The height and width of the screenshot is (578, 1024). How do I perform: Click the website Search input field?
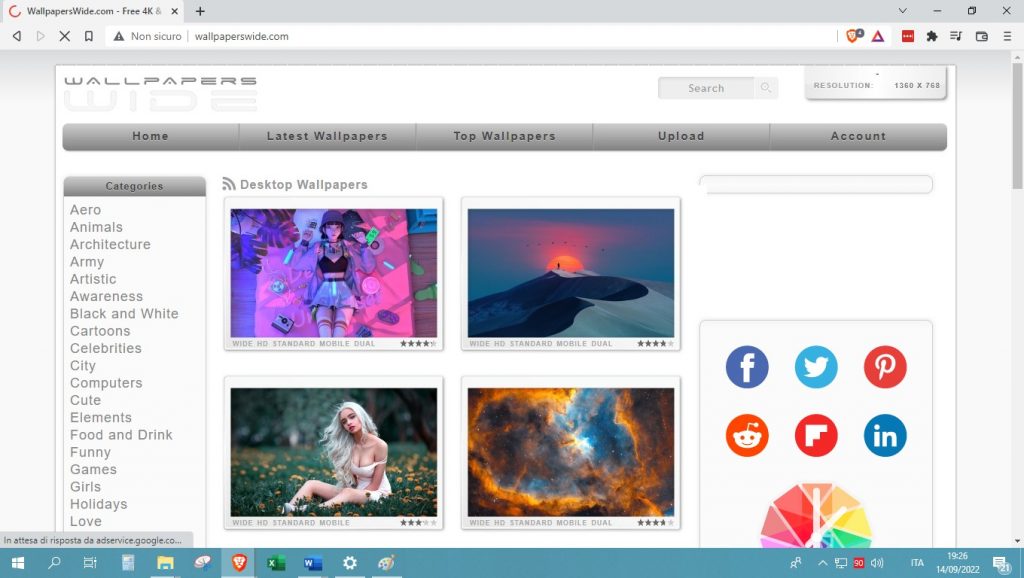tap(706, 88)
